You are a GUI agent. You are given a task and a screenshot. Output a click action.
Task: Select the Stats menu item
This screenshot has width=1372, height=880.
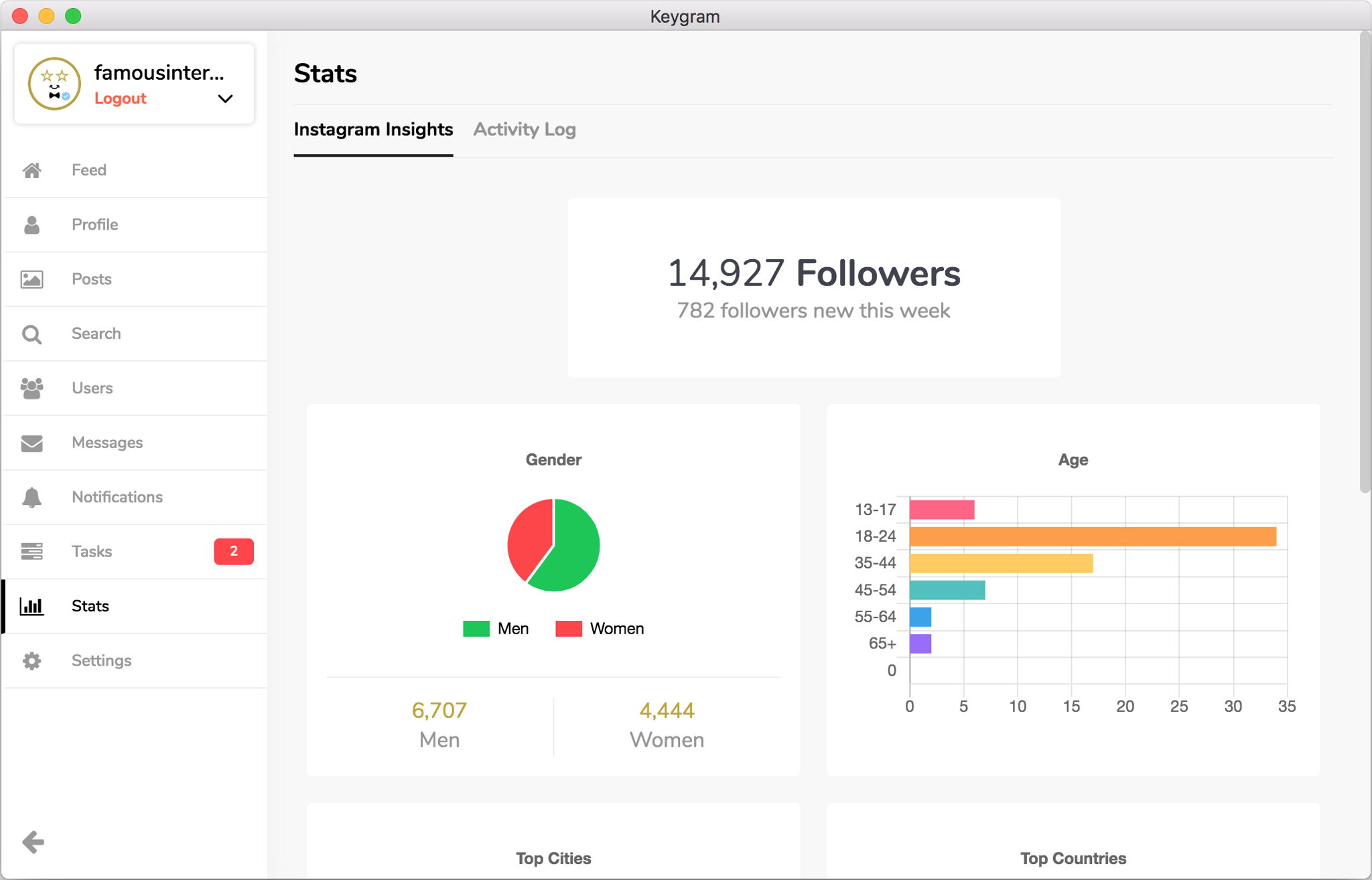click(135, 606)
